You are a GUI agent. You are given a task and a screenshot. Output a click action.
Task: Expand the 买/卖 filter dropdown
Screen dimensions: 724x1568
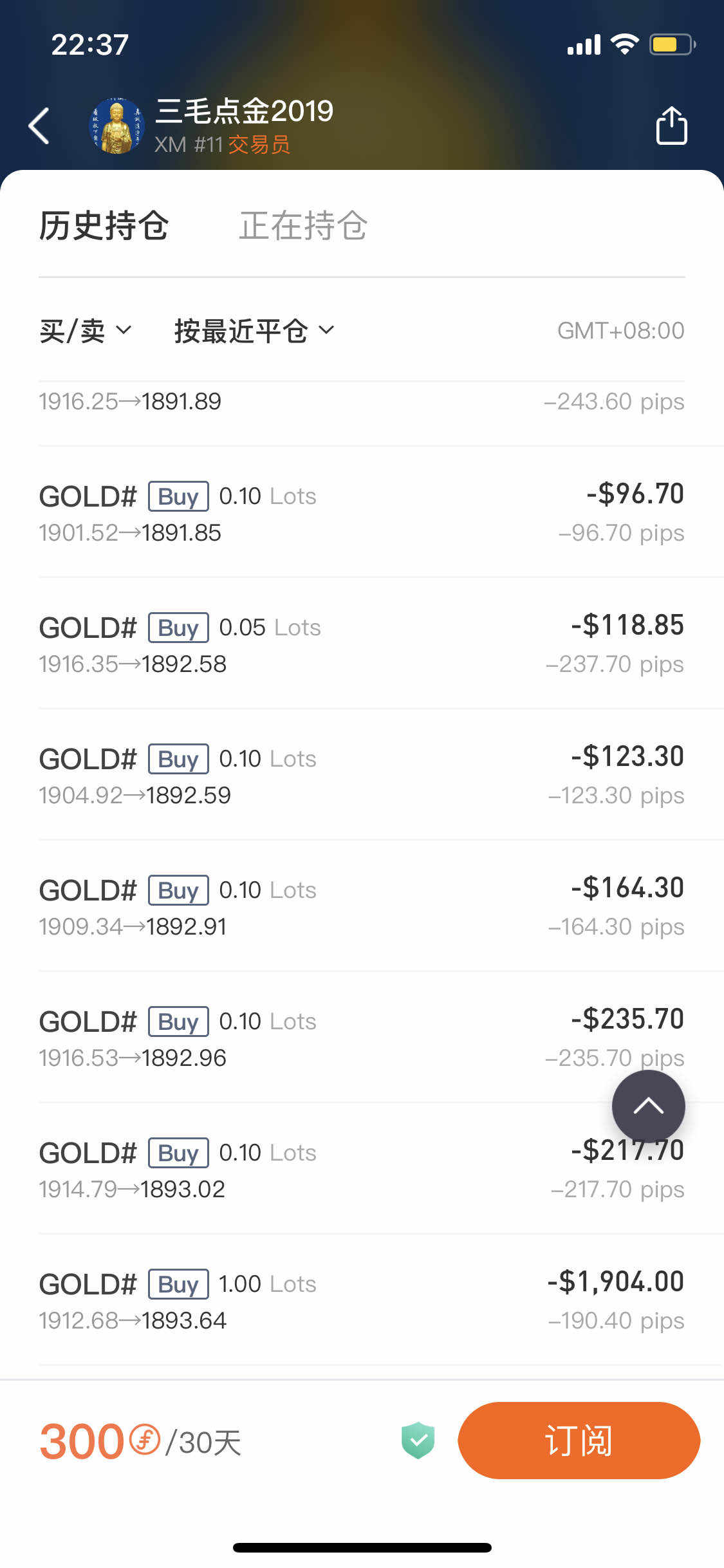coord(85,331)
